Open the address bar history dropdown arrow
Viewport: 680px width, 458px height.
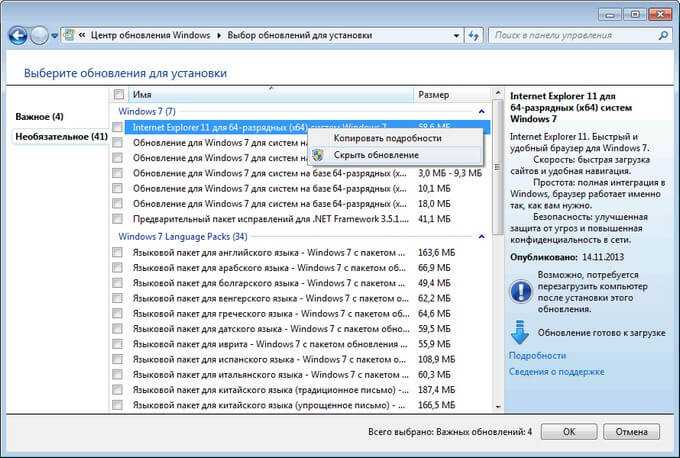tap(456, 36)
